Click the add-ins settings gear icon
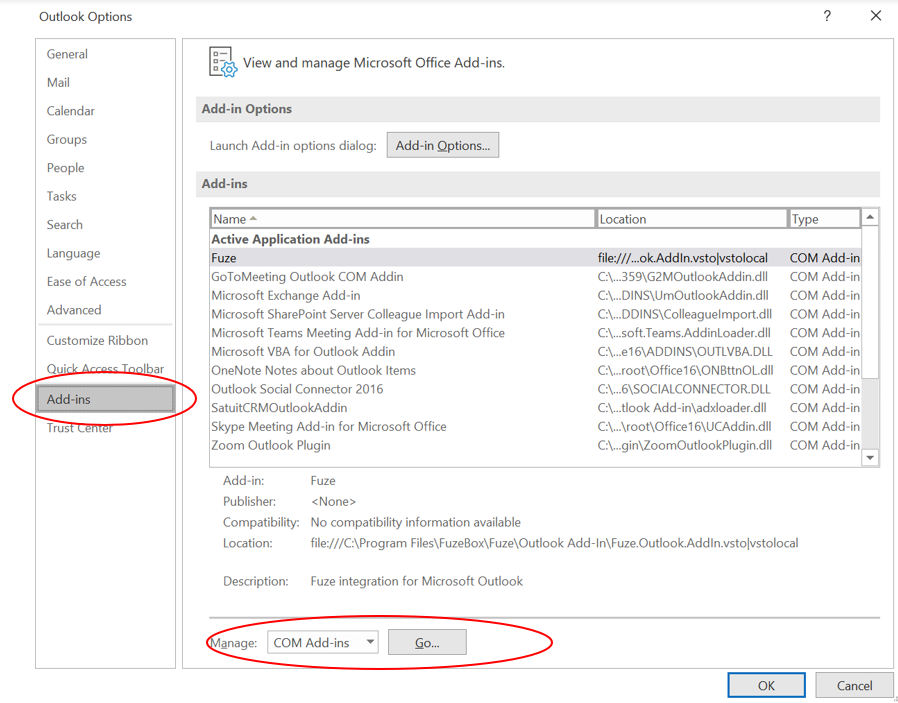Screen dimensions: 898x703 (223, 62)
